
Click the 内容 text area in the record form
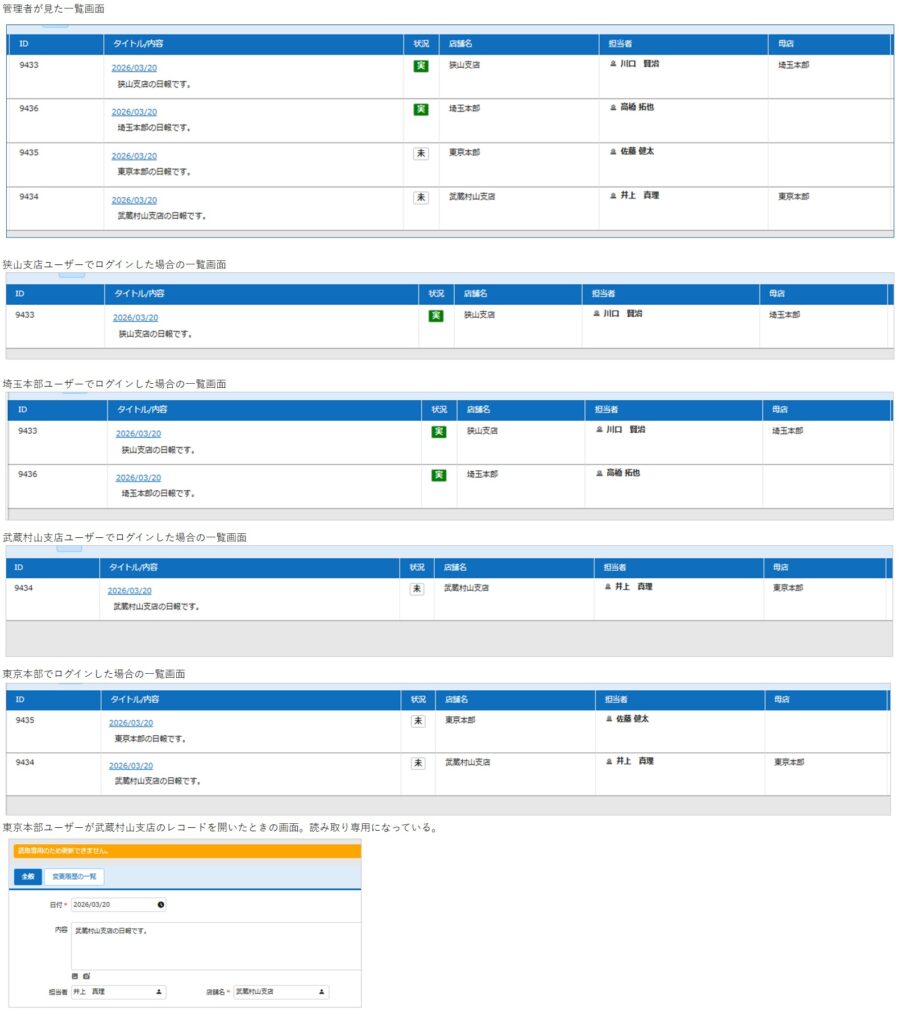coord(215,945)
